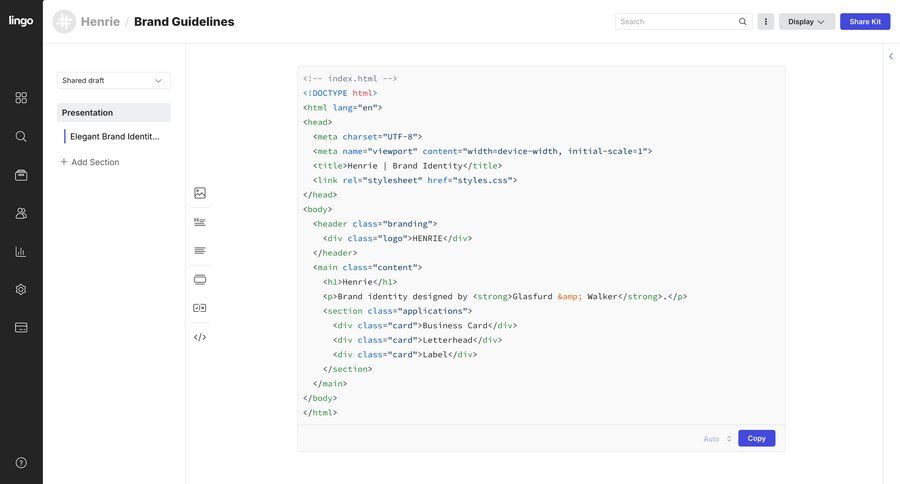Open the members people icon in sidebar
The image size is (900, 484).
point(21,213)
